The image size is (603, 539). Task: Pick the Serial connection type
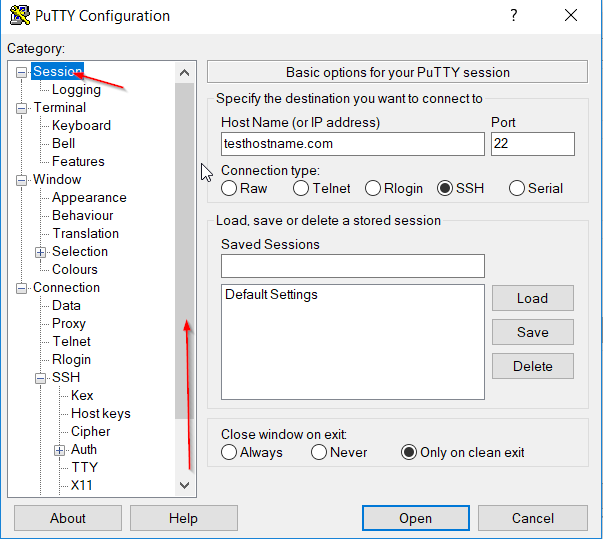coord(517,188)
